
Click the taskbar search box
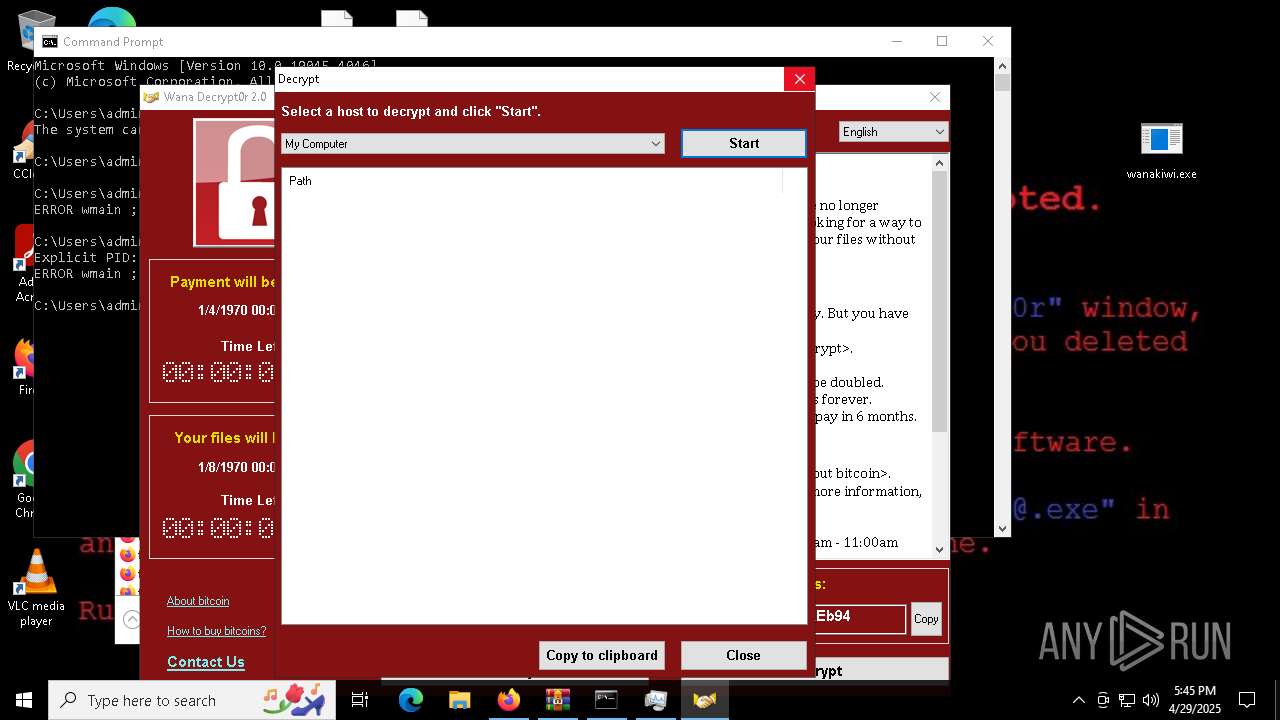192,700
